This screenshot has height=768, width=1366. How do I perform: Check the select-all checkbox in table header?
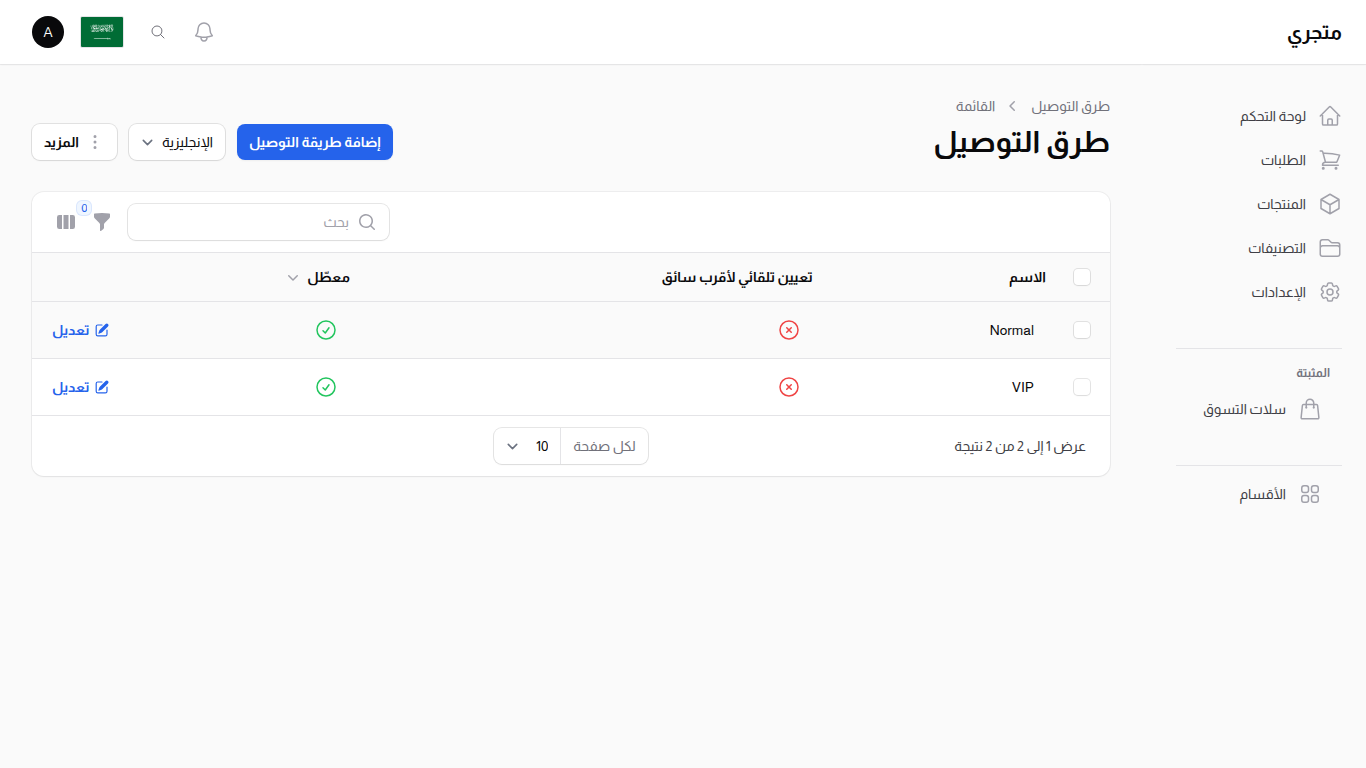[x=1082, y=277]
